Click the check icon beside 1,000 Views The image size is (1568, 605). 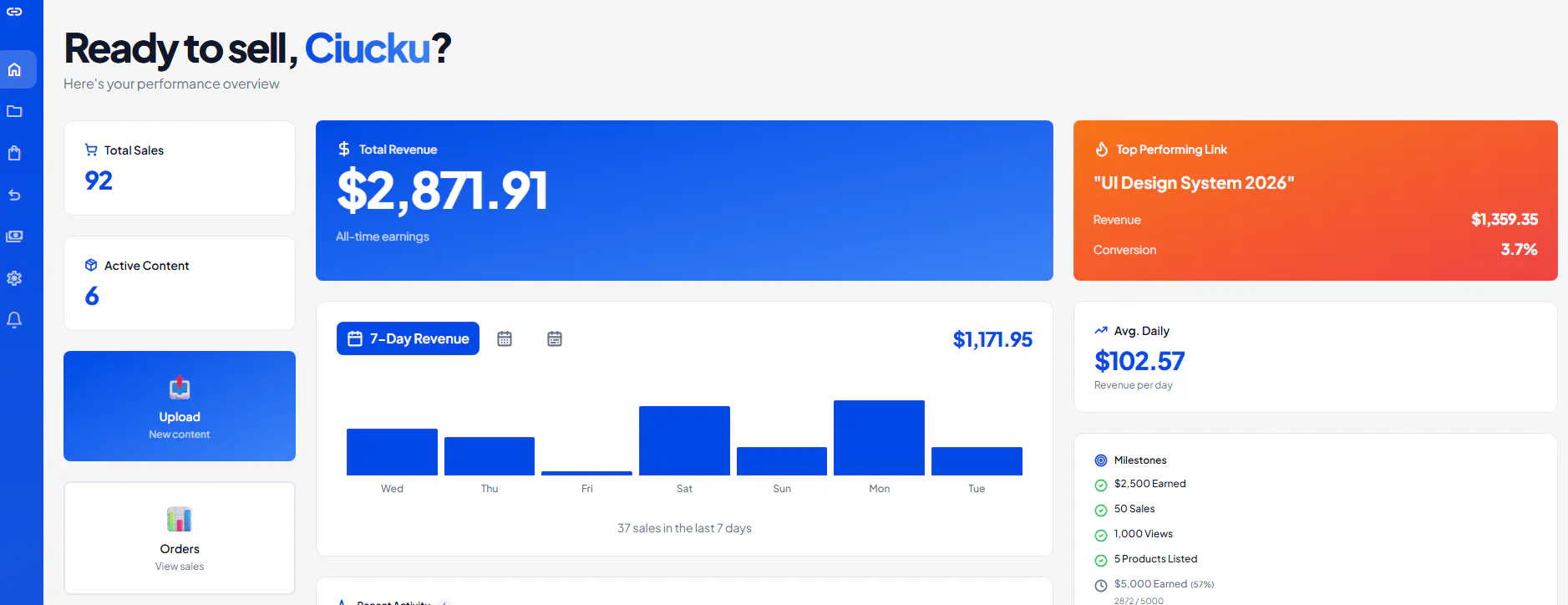point(1101,535)
